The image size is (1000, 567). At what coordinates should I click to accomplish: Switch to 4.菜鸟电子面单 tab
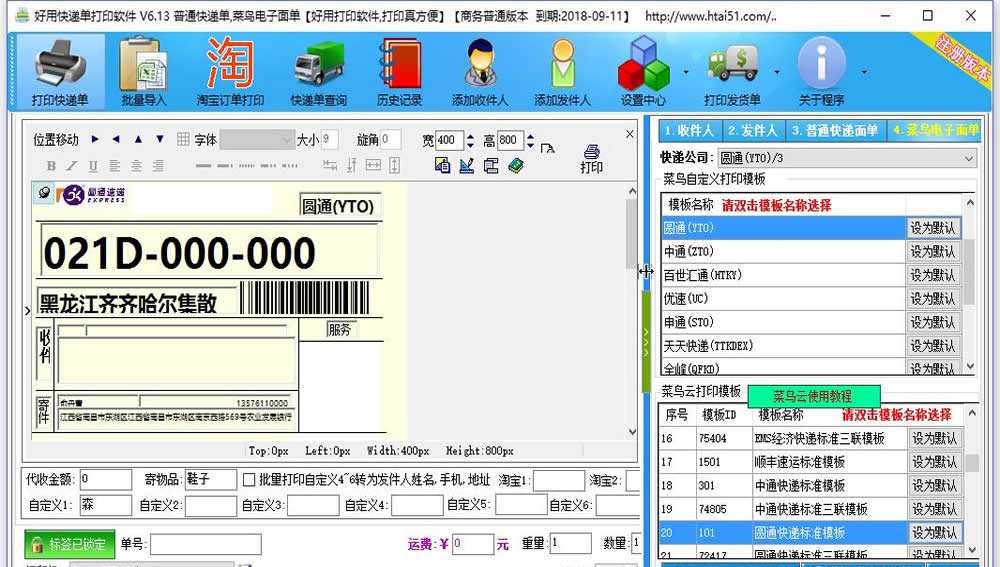(935, 131)
